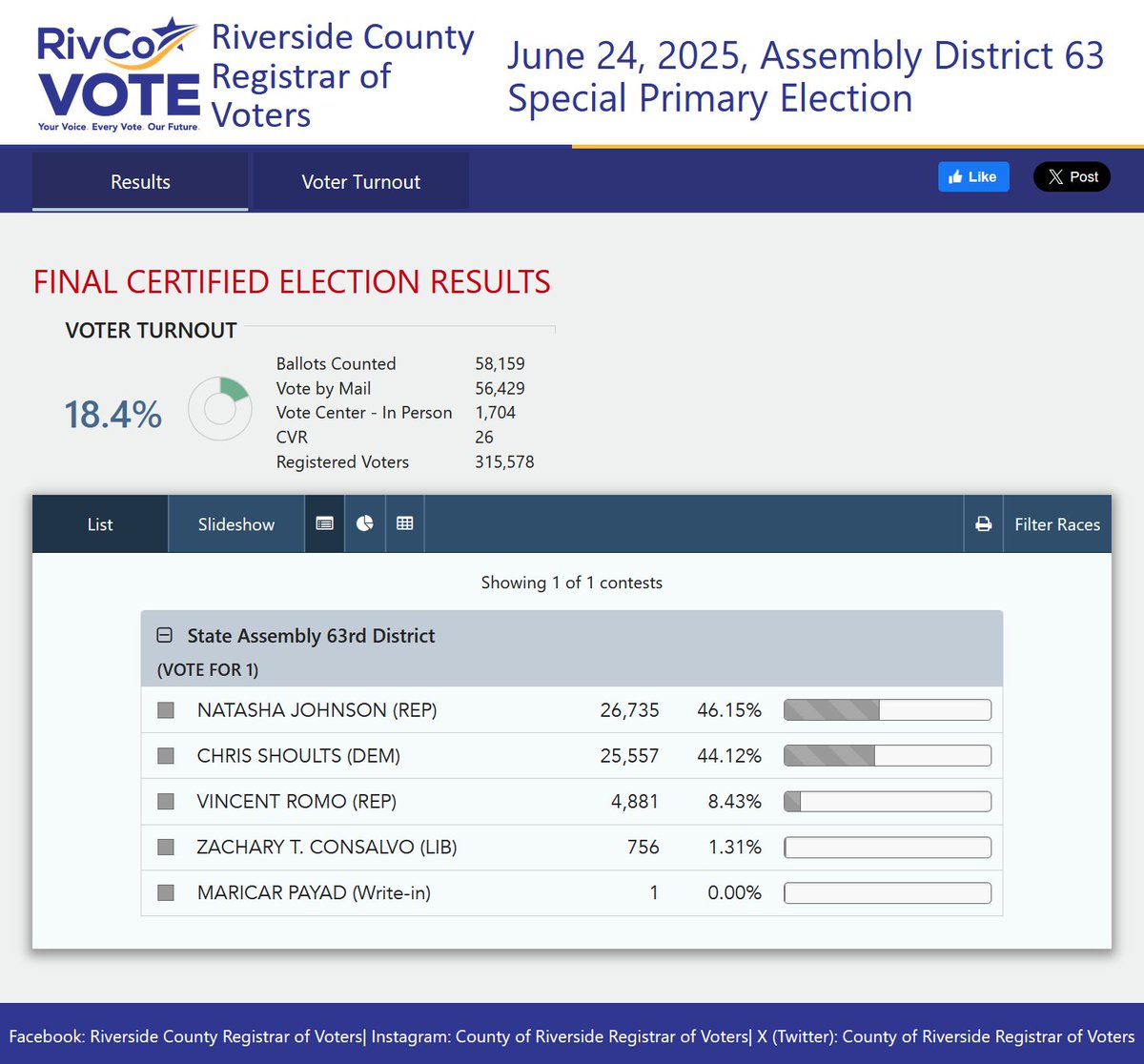This screenshot has height=1064, width=1144.
Task: Toggle the Maricar Payad gray square
Action: click(166, 893)
